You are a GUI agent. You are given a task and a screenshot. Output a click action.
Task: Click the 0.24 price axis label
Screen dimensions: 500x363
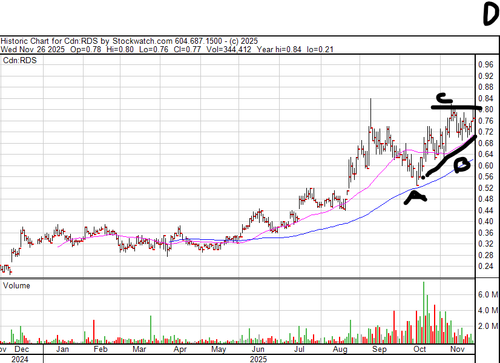(486, 266)
